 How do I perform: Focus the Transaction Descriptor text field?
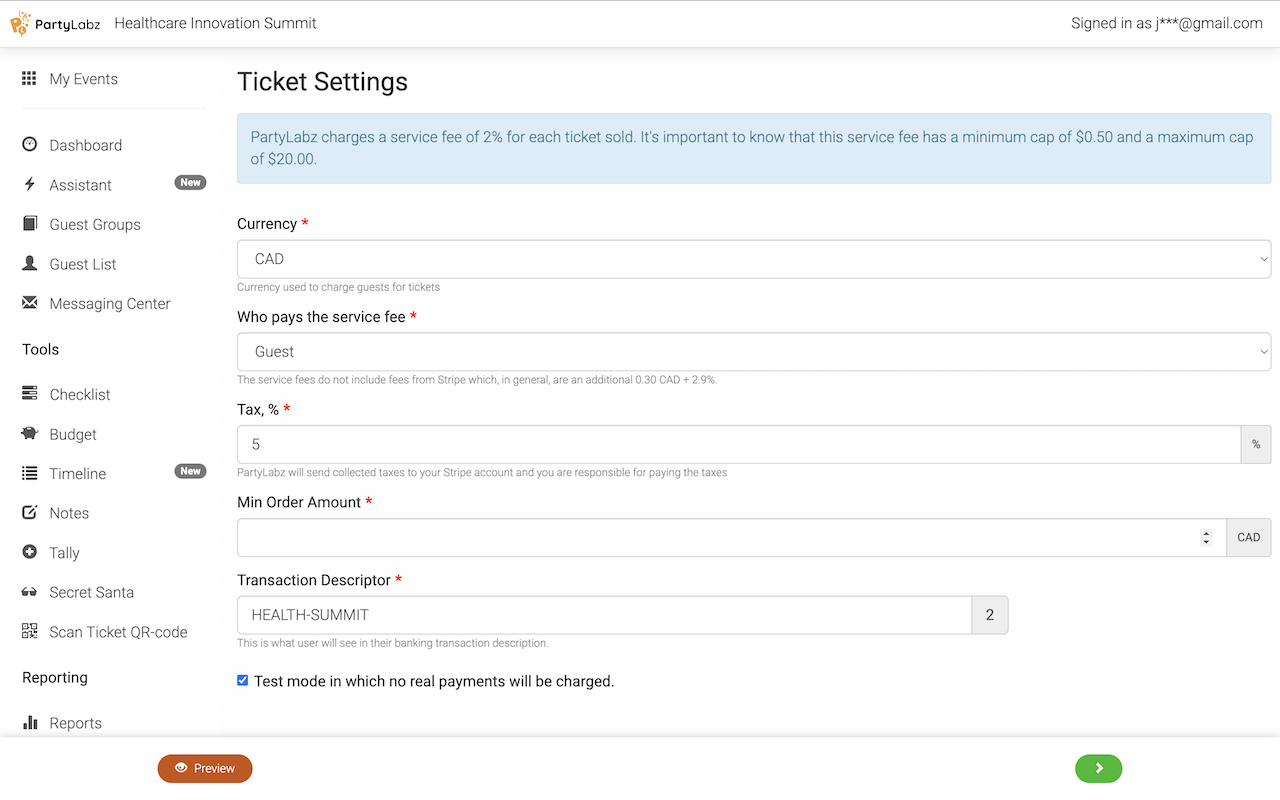[x=603, y=616]
